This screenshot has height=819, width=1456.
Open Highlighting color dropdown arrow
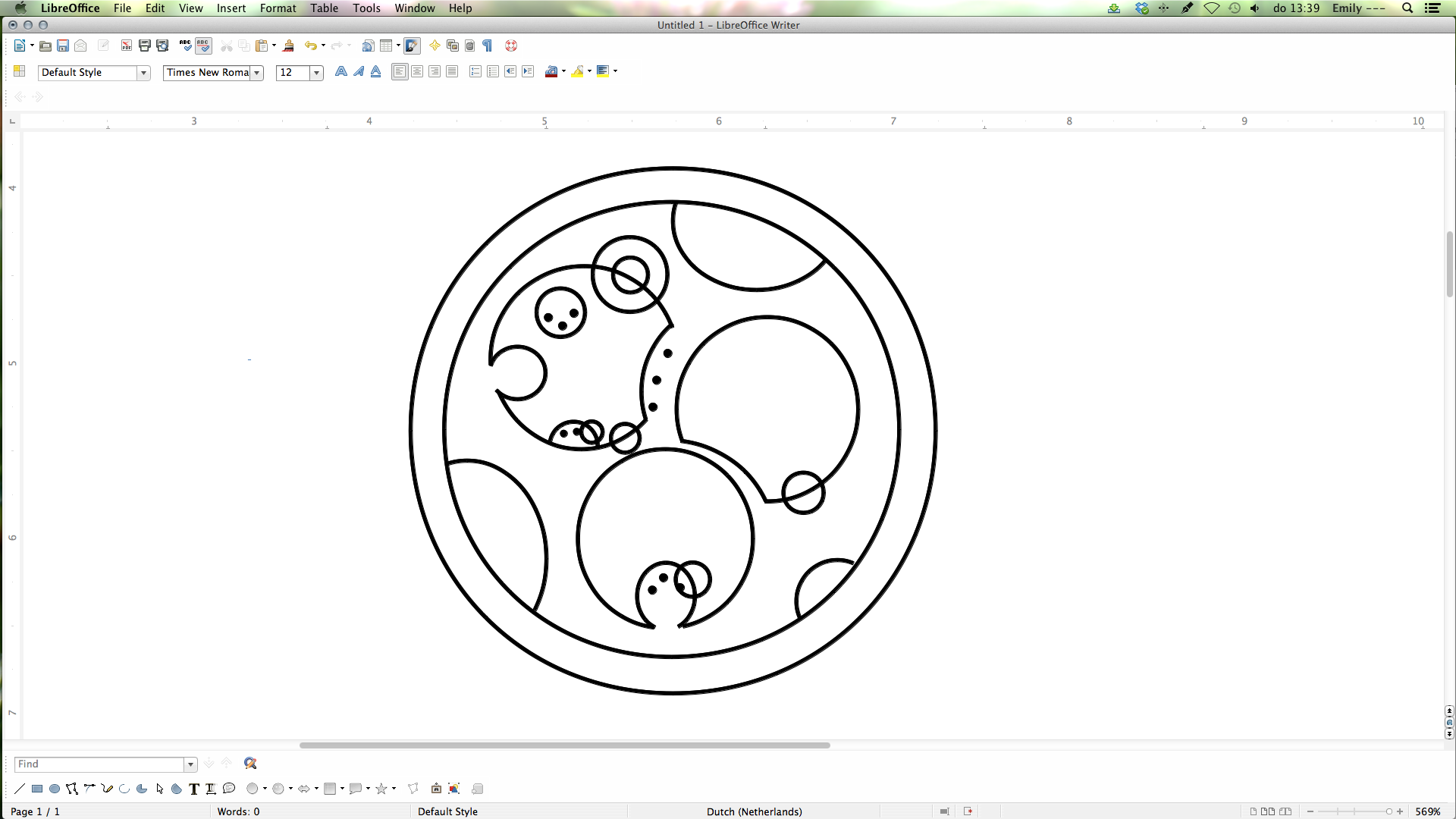589,71
